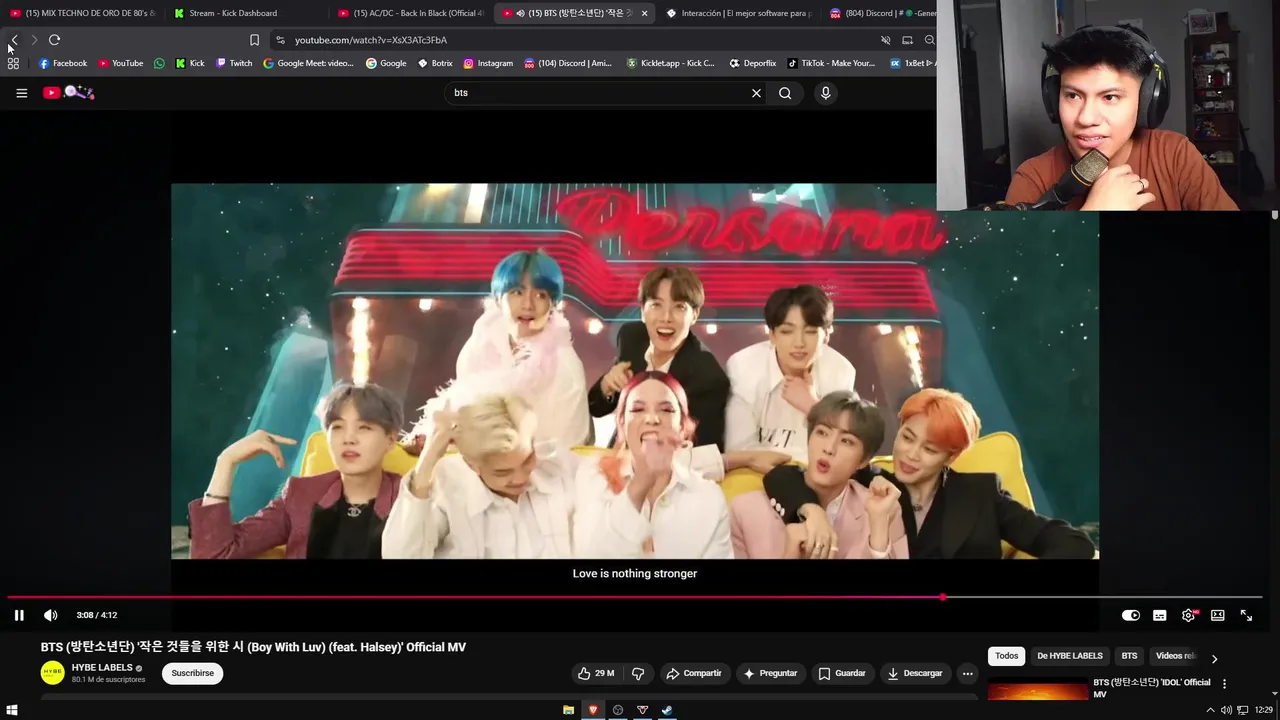
Task: Bookmark this page icon
Action: pos(254,40)
